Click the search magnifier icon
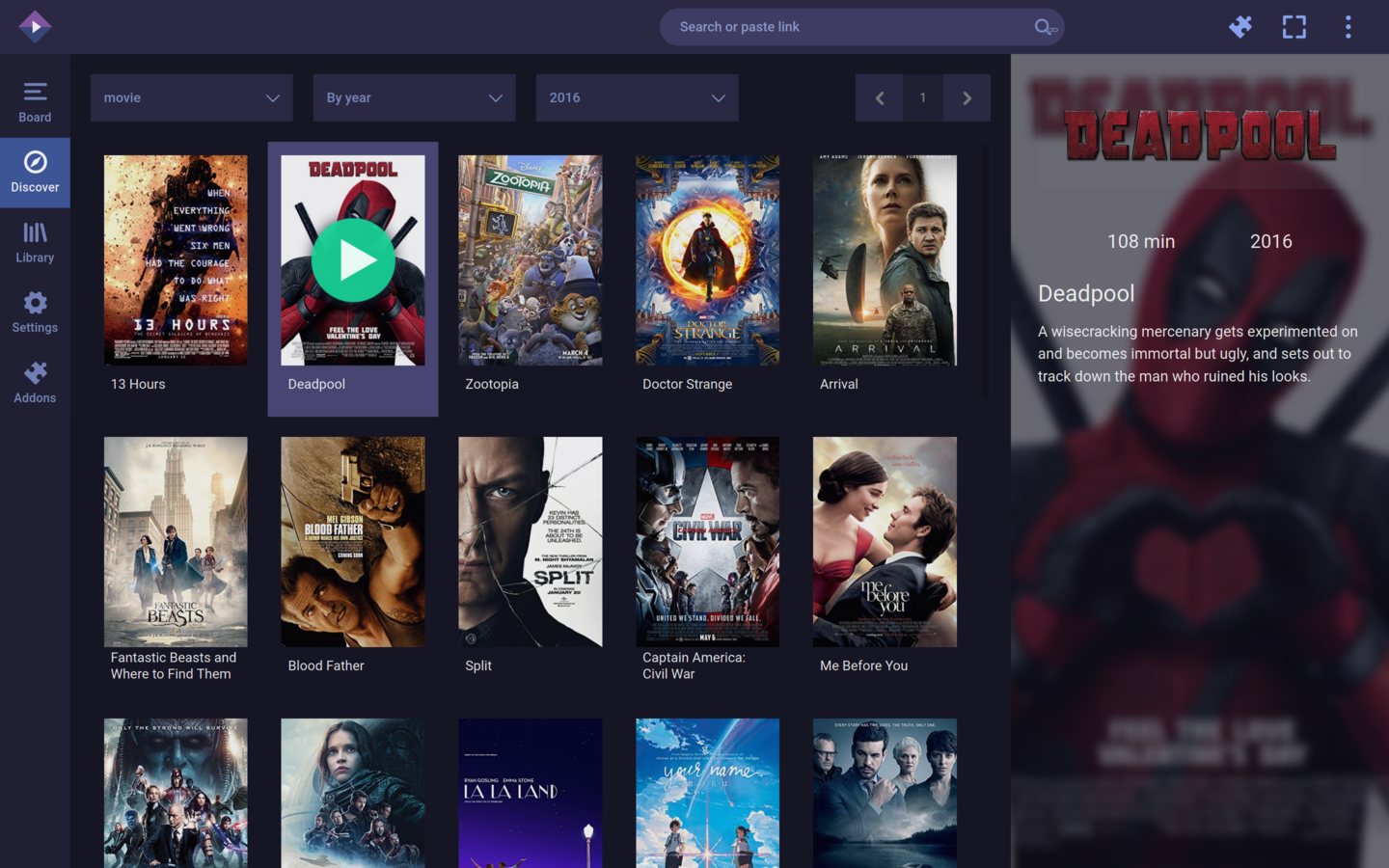Viewport: 1389px width, 868px height. point(1045,27)
